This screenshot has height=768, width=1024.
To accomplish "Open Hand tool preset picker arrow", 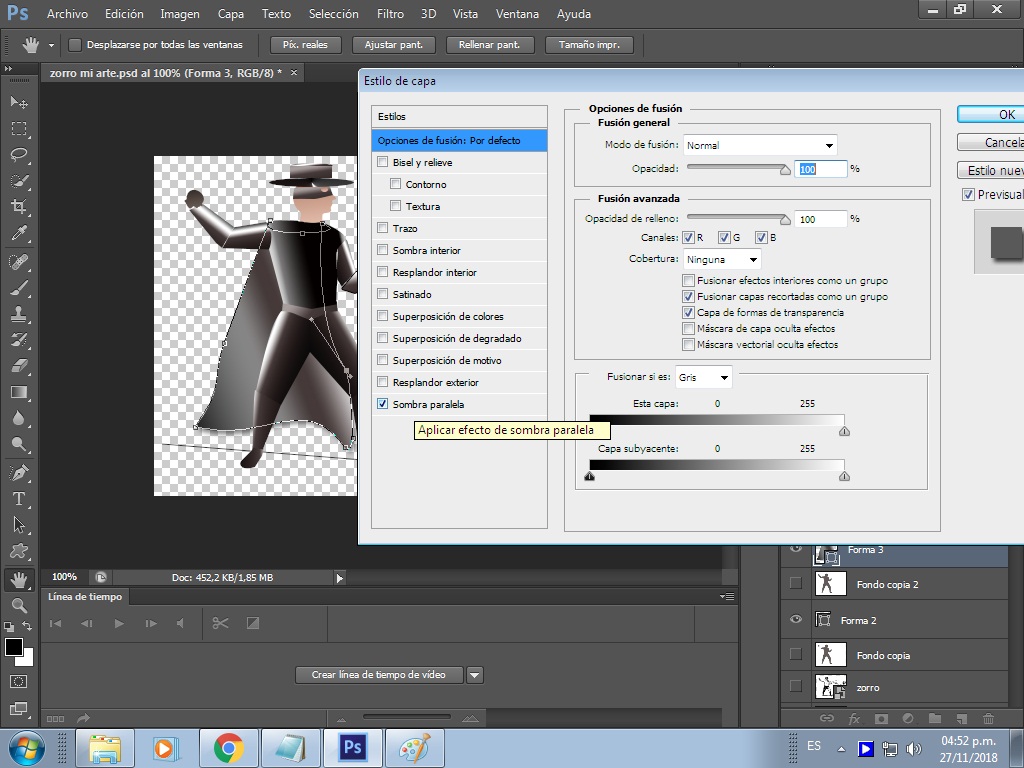I will pos(51,45).
